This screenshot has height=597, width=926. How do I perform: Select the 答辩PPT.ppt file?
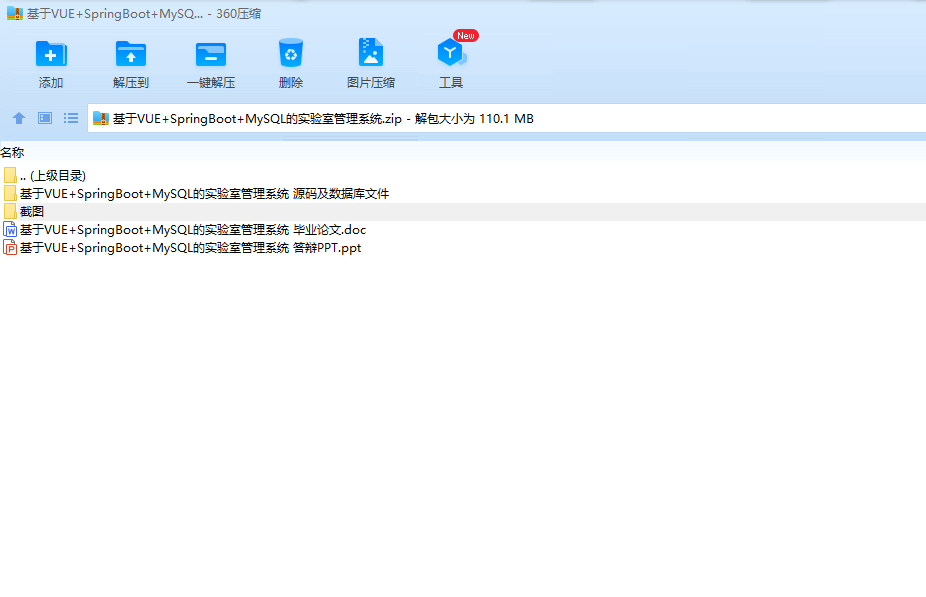click(x=463, y=247)
